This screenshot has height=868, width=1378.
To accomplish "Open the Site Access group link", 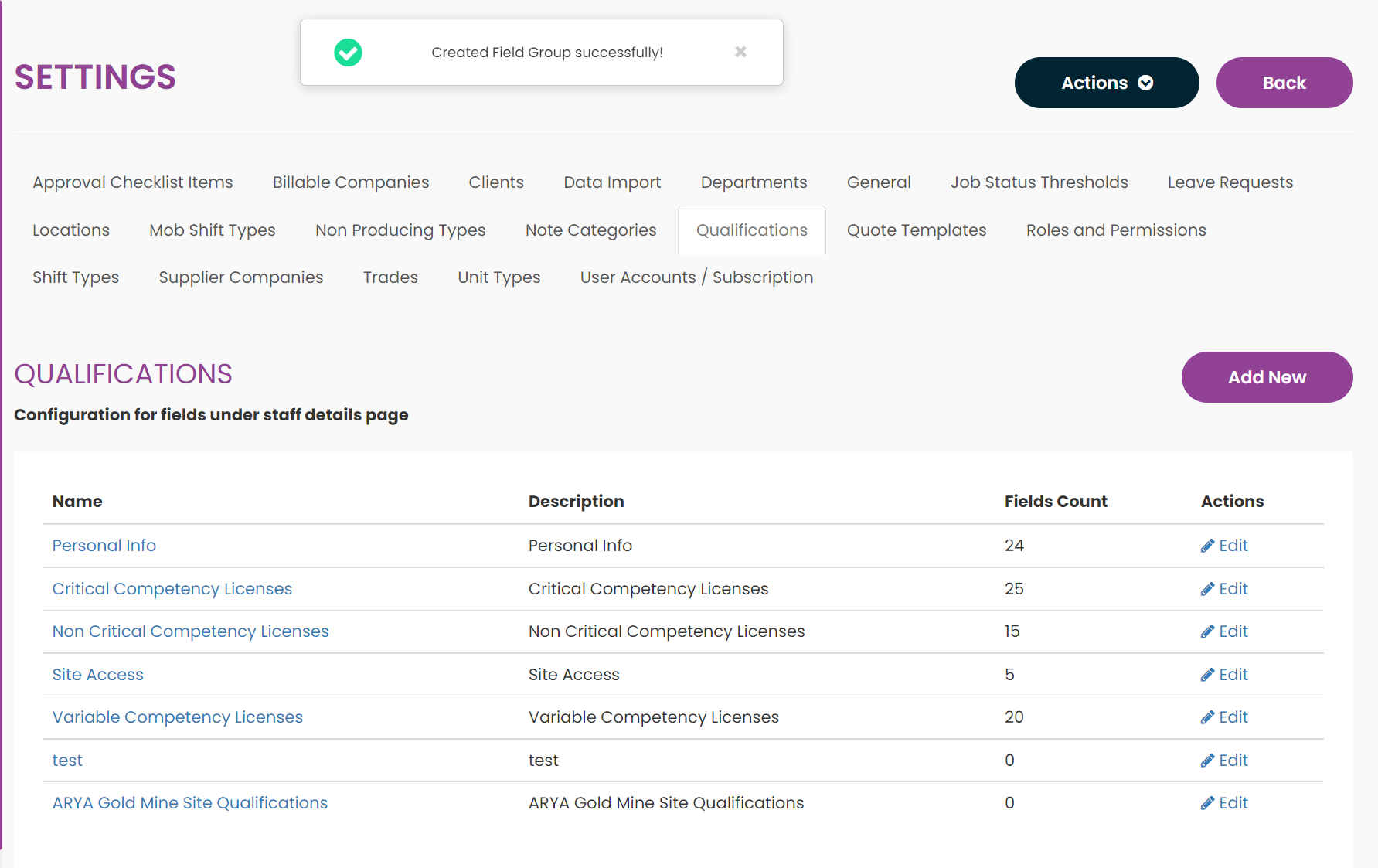I will (x=98, y=675).
